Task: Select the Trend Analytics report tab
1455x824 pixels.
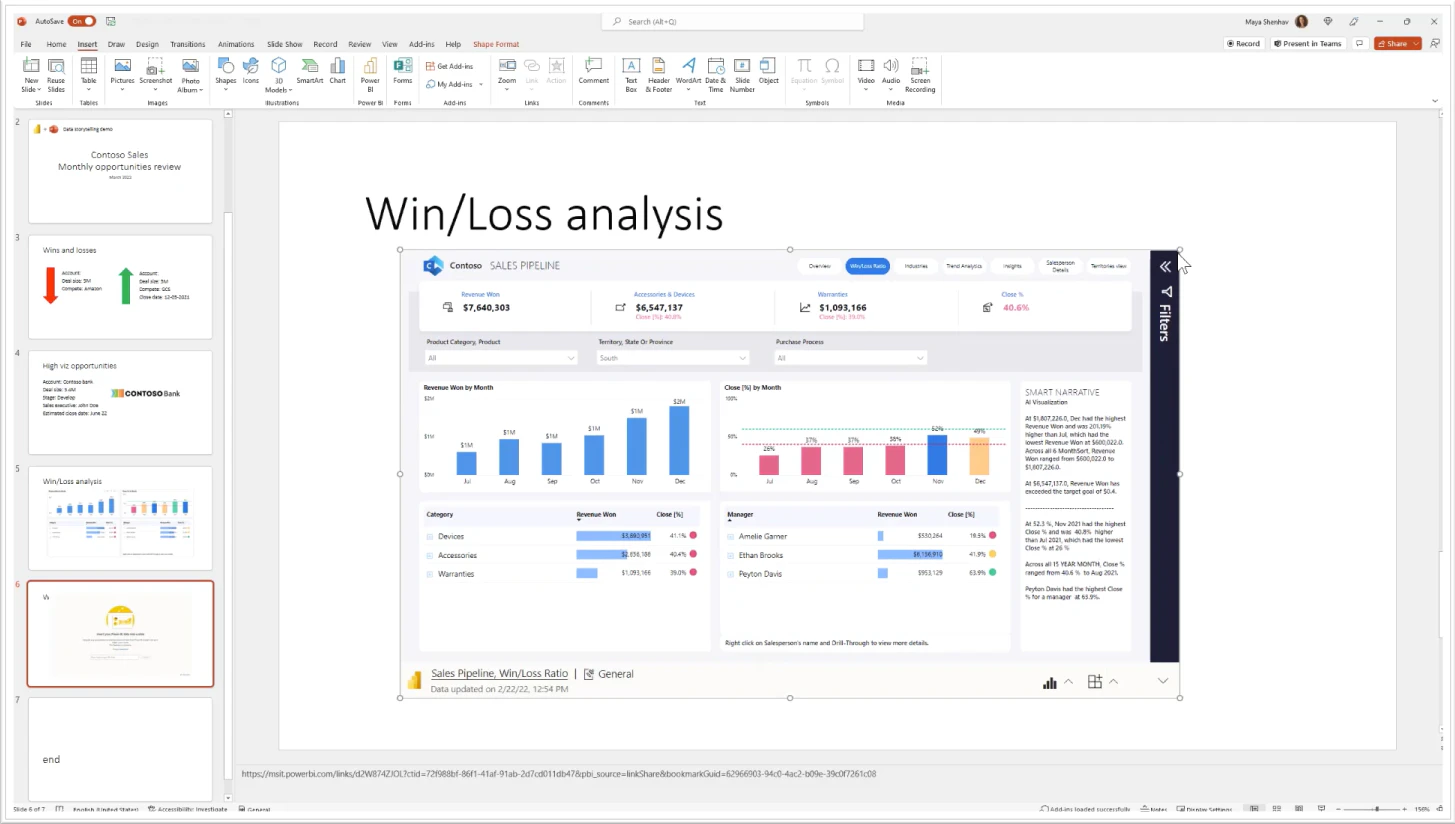Action: pos(964,266)
